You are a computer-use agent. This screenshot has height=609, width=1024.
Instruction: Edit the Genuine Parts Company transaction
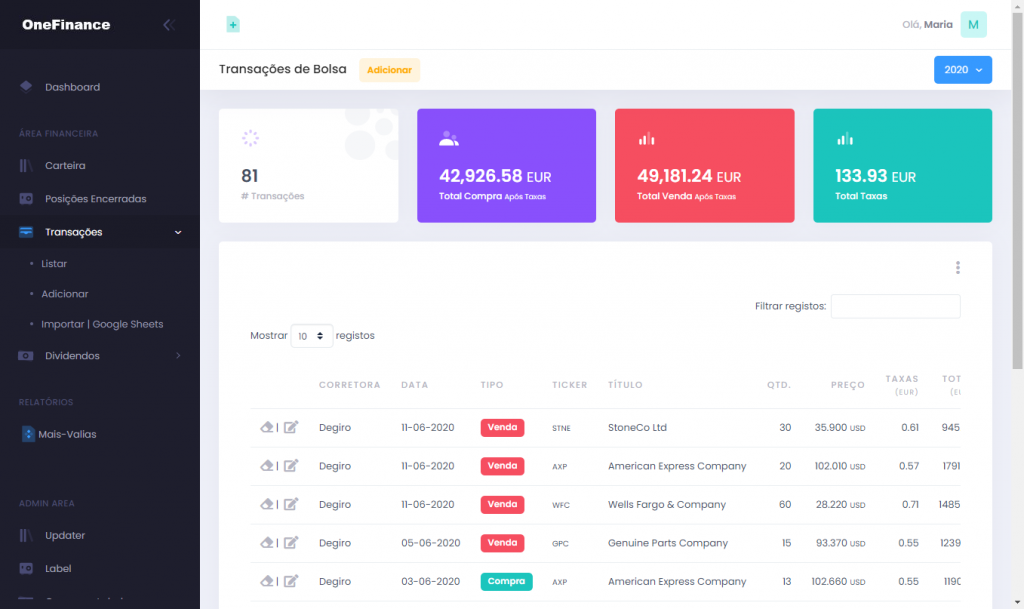[291, 543]
